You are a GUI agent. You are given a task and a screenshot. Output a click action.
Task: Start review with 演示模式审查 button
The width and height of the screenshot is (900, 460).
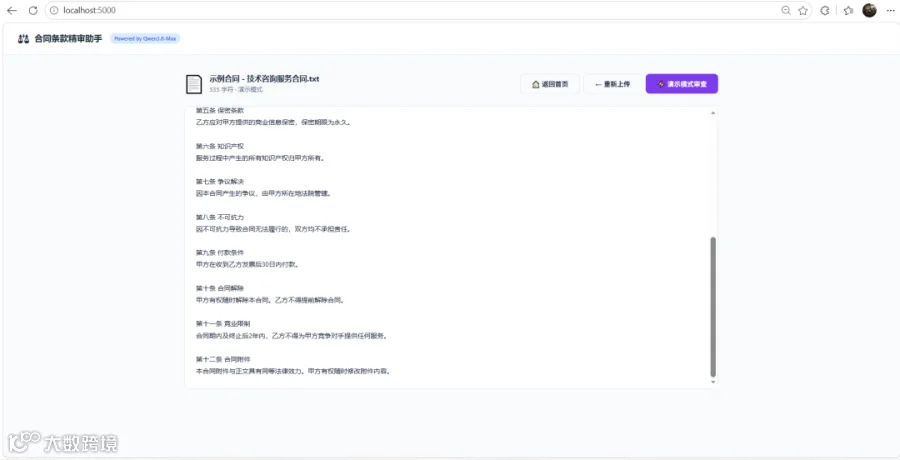click(681, 84)
